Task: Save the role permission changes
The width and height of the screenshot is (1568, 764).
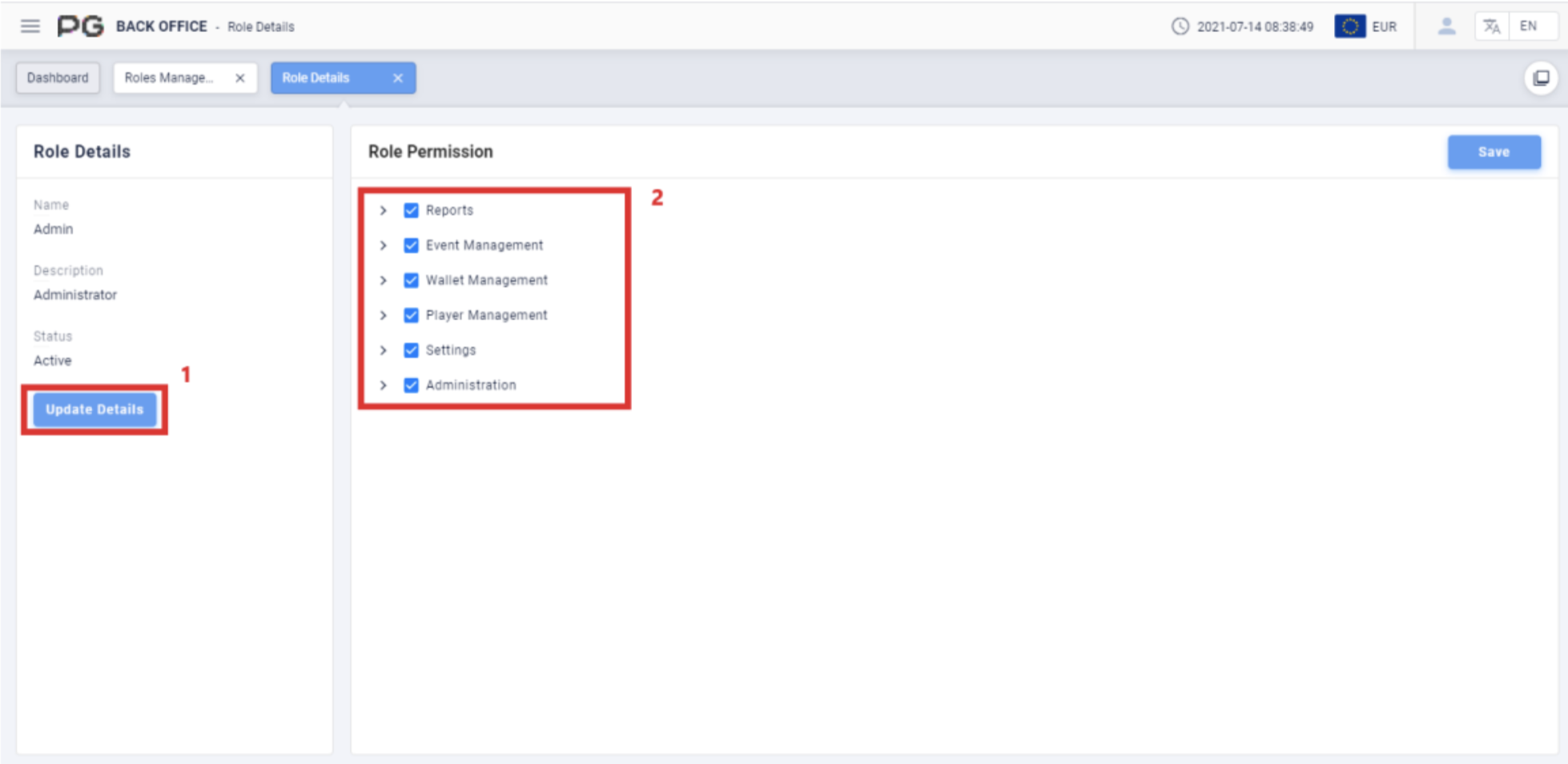Action: click(x=1493, y=151)
